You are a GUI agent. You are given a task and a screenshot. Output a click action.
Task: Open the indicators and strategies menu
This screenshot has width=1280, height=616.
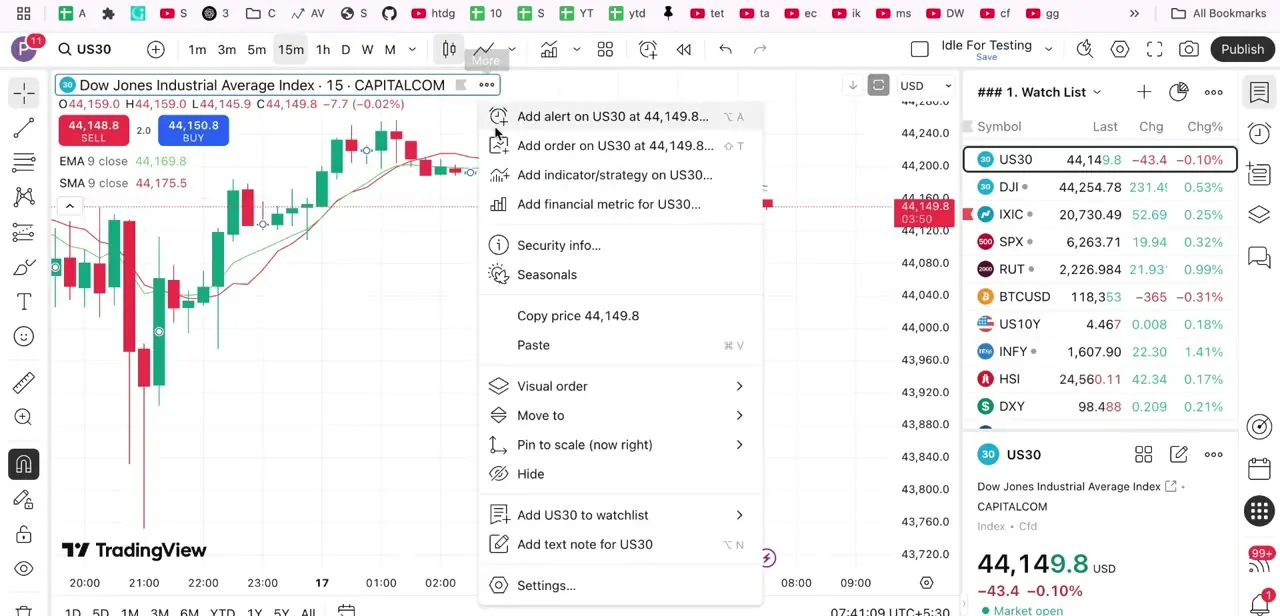click(549, 49)
